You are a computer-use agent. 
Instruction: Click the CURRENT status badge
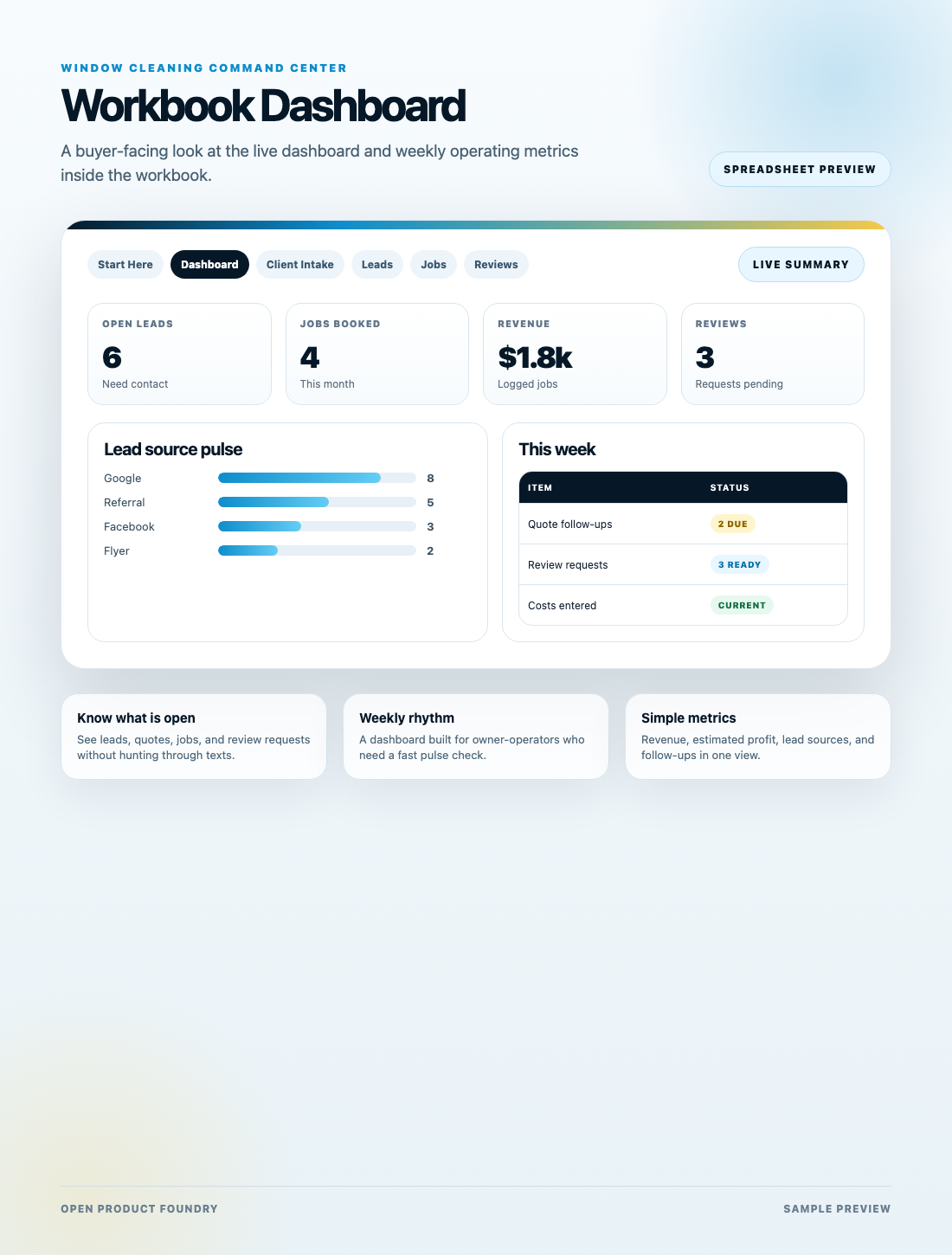pos(742,605)
